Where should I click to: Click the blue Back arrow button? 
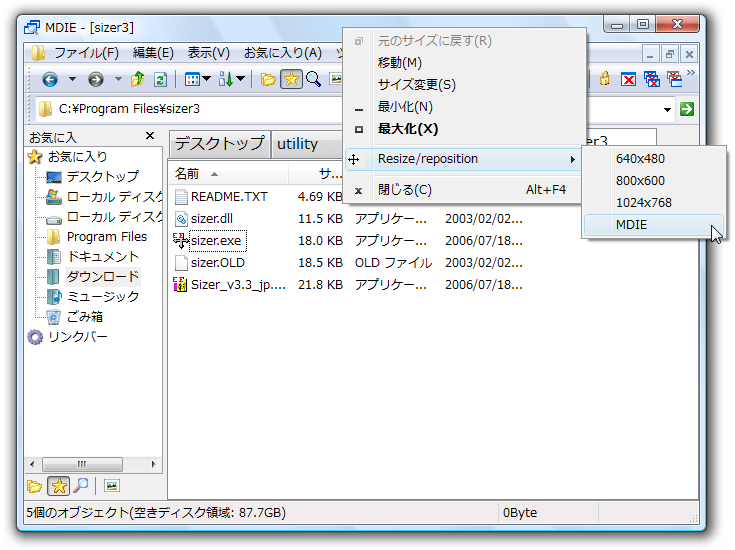point(50,80)
